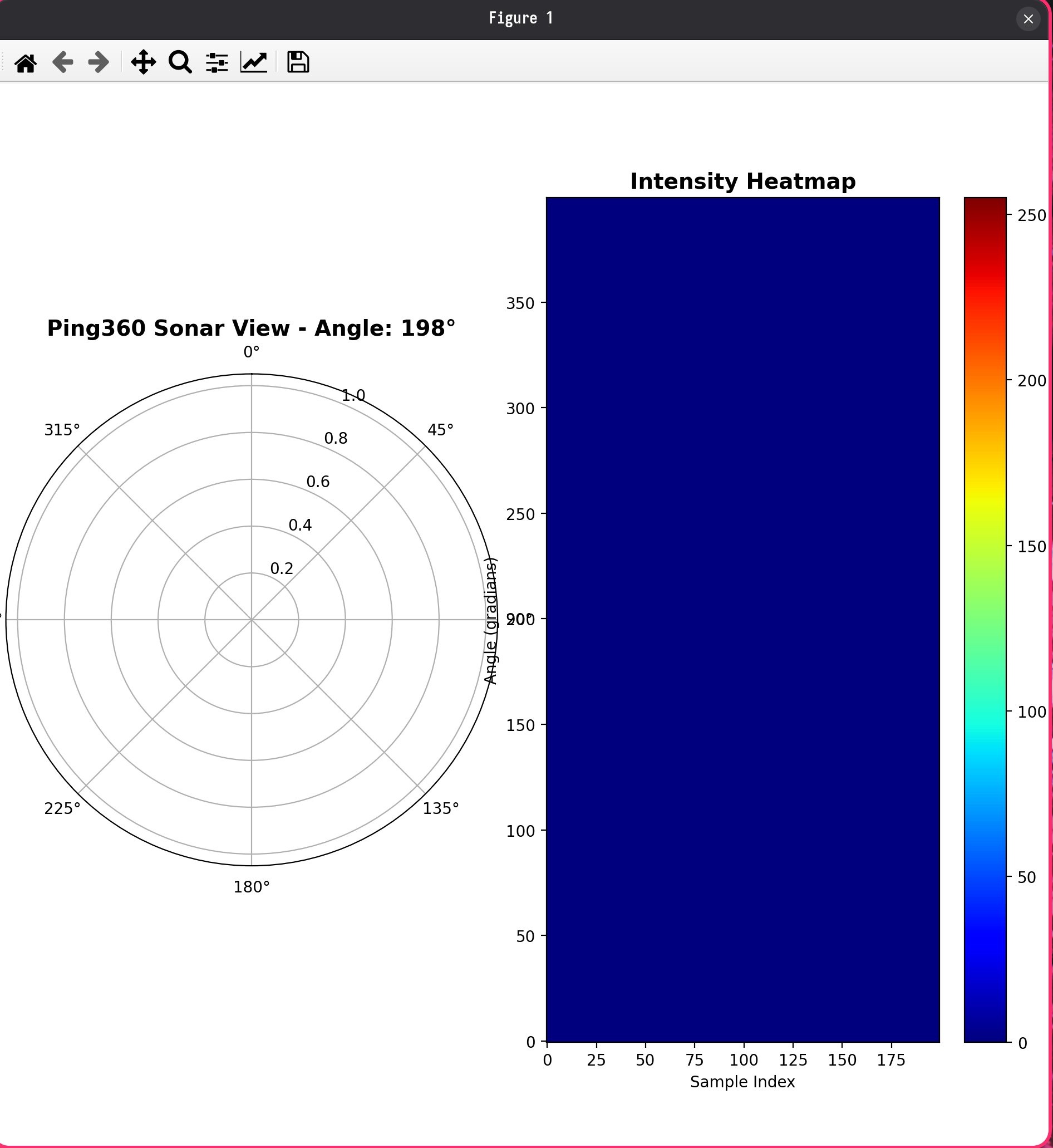This screenshot has width=1053, height=1148.
Task: Click the Figure 1 window title
Action: click(x=521, y=18)
